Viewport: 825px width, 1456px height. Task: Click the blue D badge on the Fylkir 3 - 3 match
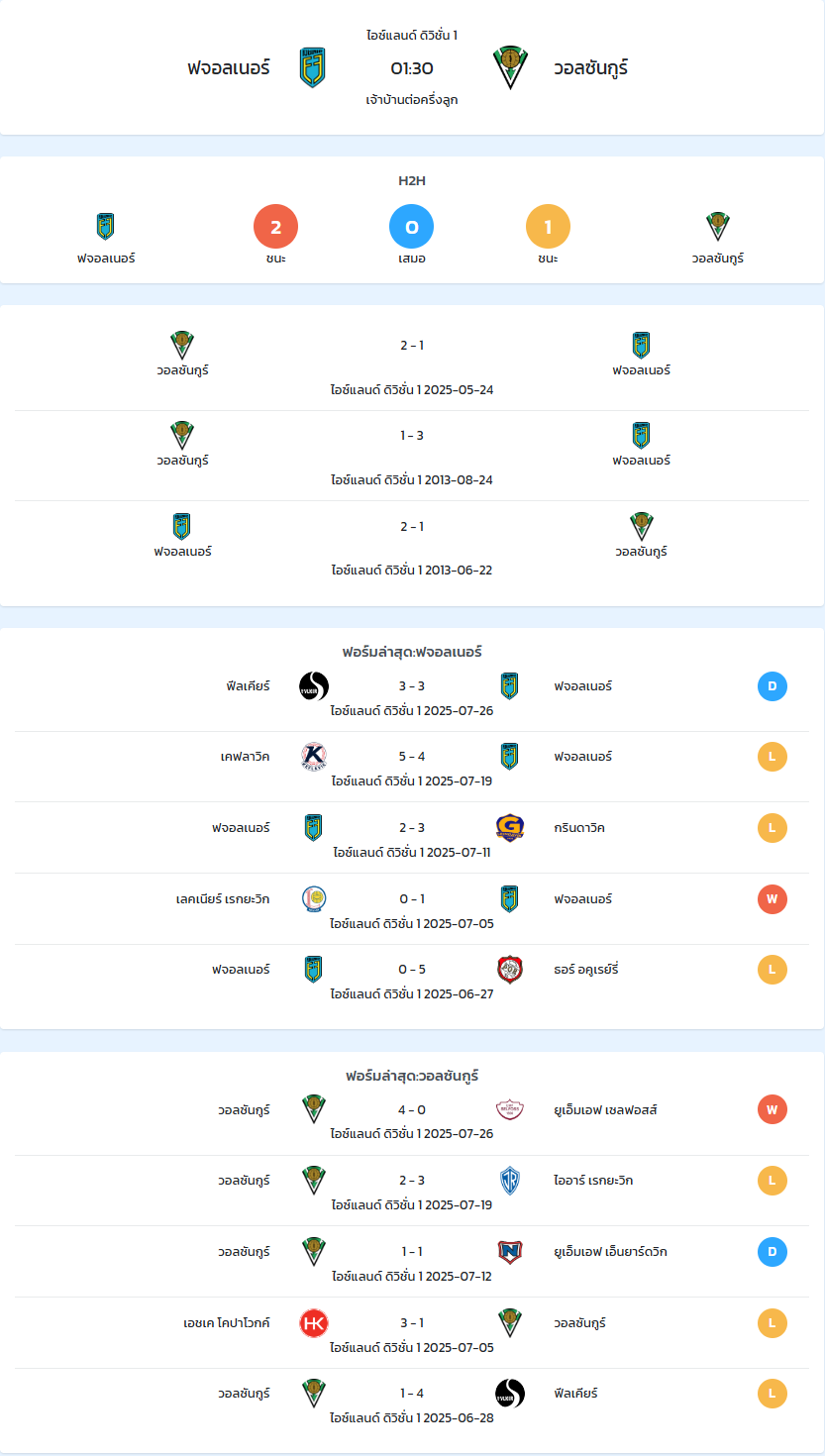pos(773,686)
